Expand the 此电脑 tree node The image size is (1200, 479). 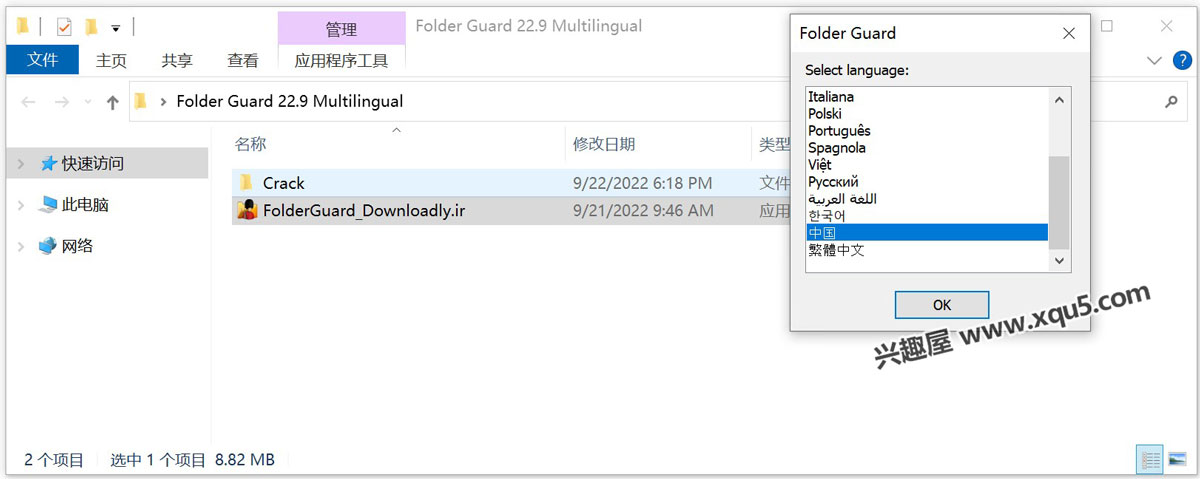pos(21,205)
